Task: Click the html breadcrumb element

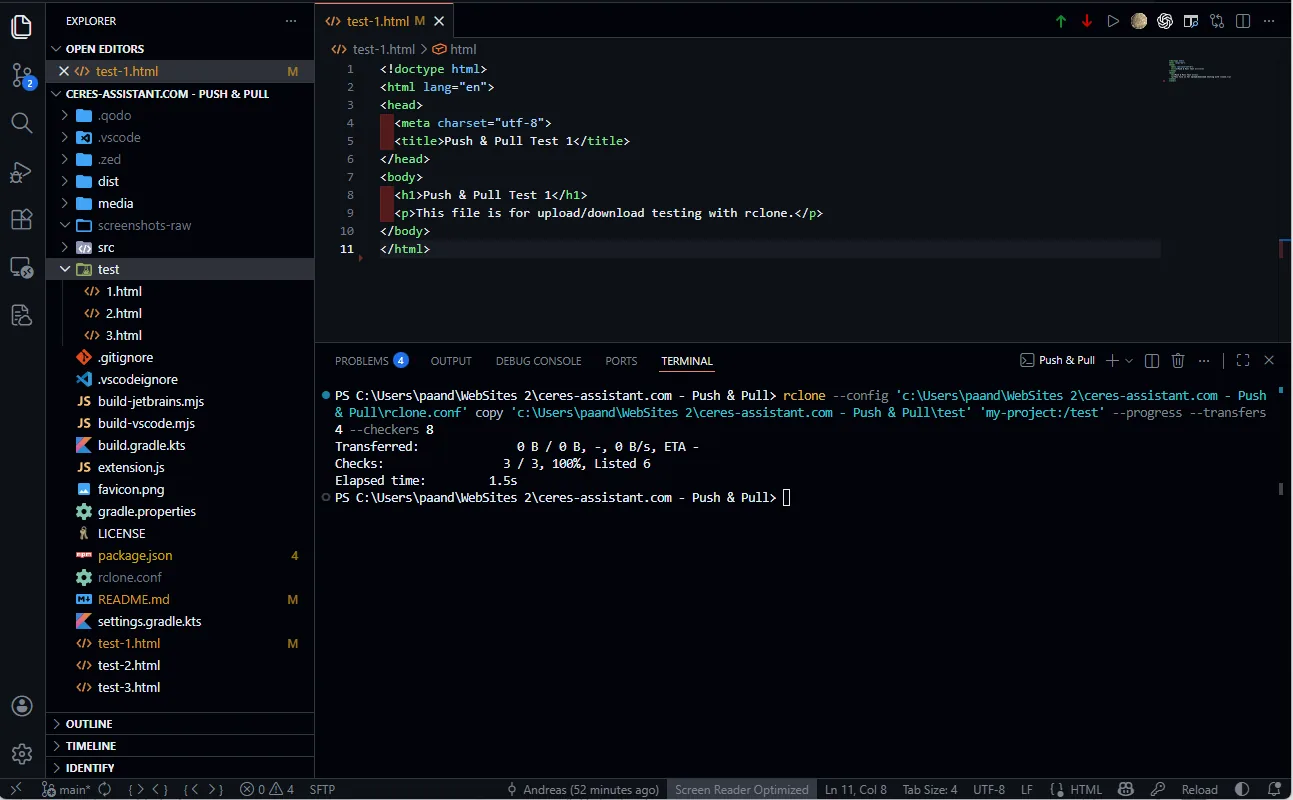Action: (455, 49)
